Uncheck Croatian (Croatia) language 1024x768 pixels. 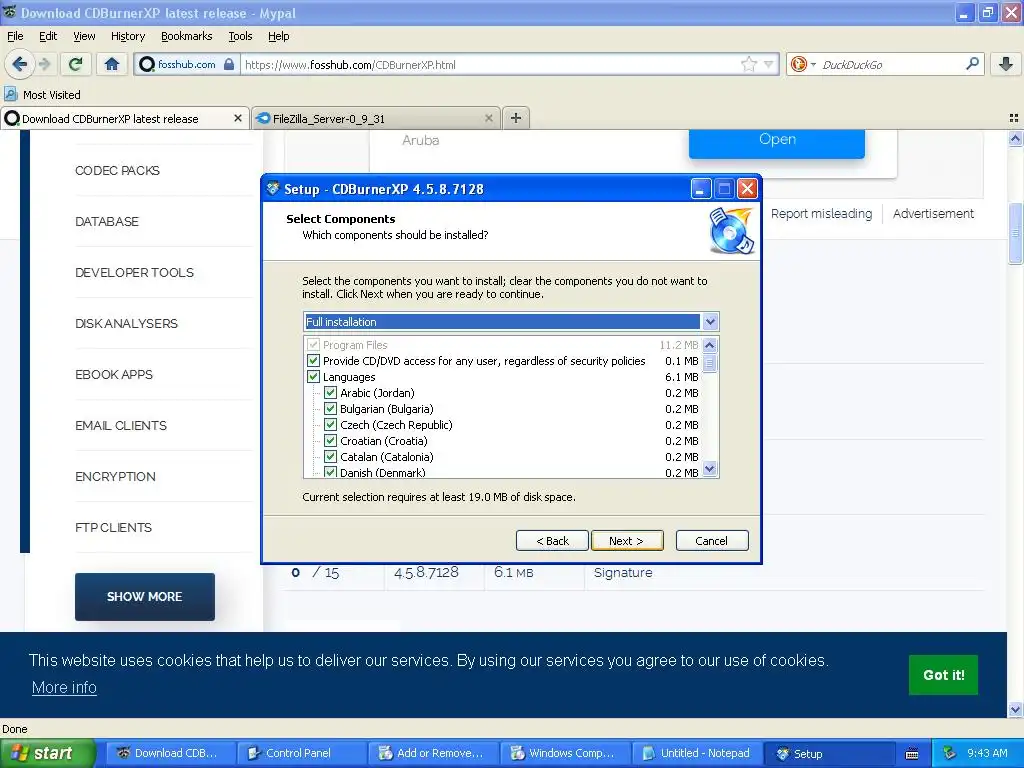pyautogui.click(x=330, y=441)
